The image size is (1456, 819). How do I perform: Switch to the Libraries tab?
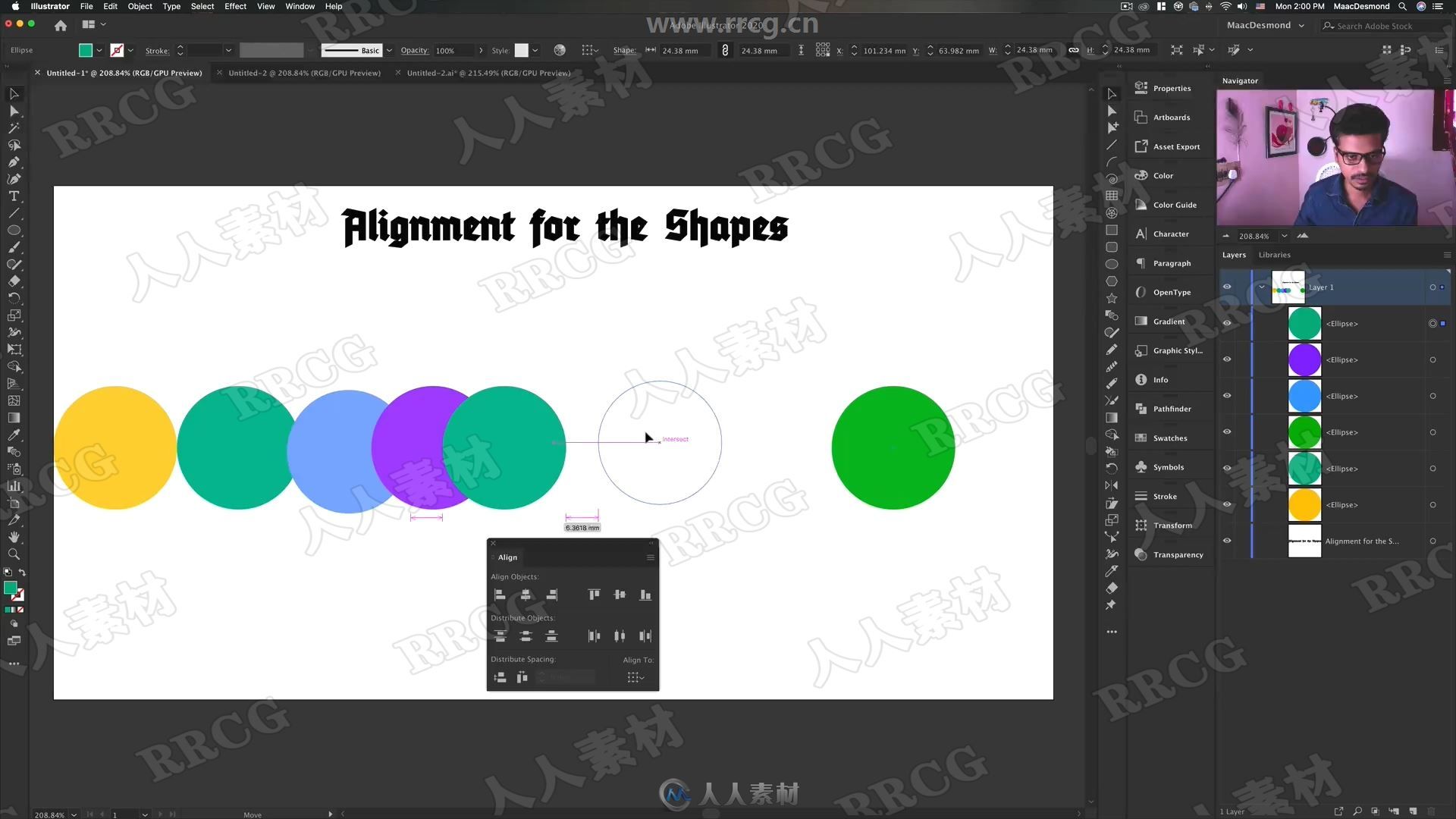click(1275, 254)
